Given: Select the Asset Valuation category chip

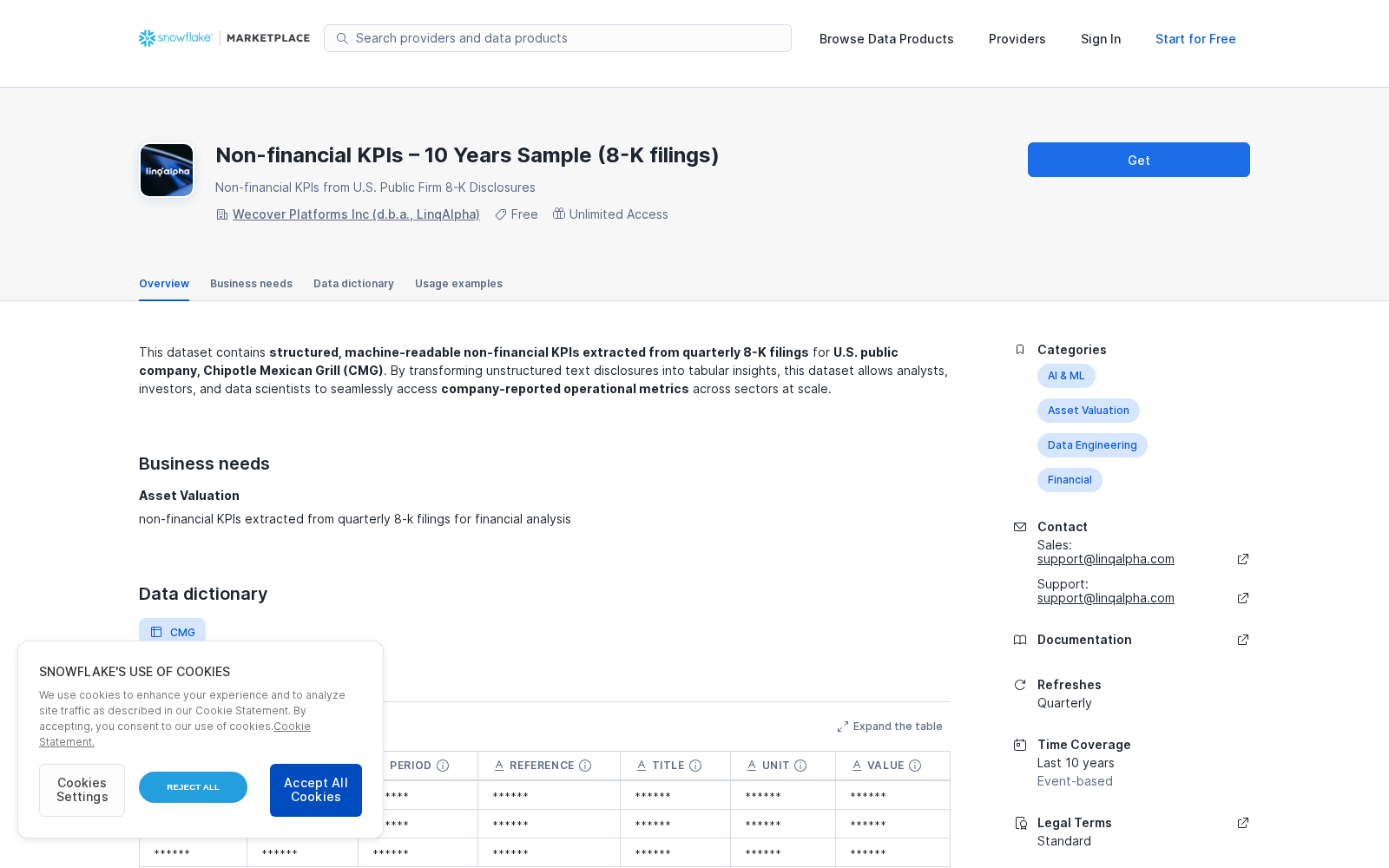Looking at the screenshot, I should (x=1089, y=411).
